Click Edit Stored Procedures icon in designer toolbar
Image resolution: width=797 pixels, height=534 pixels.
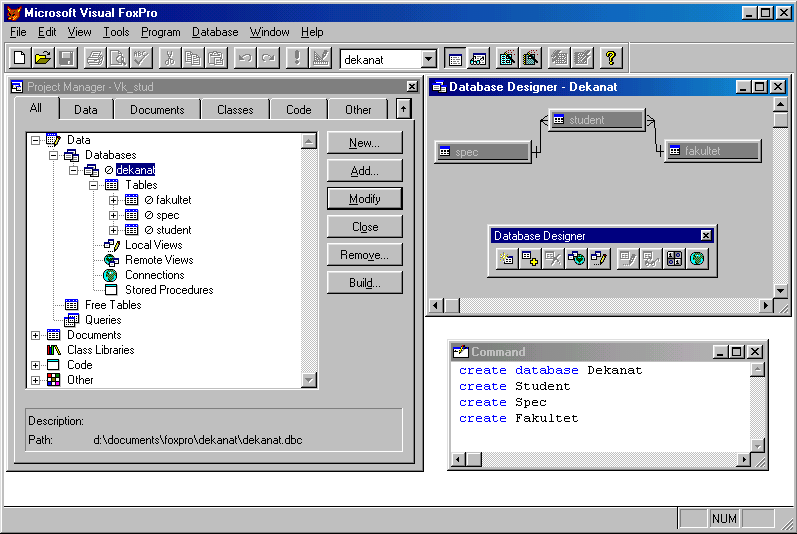pos(675,259)
